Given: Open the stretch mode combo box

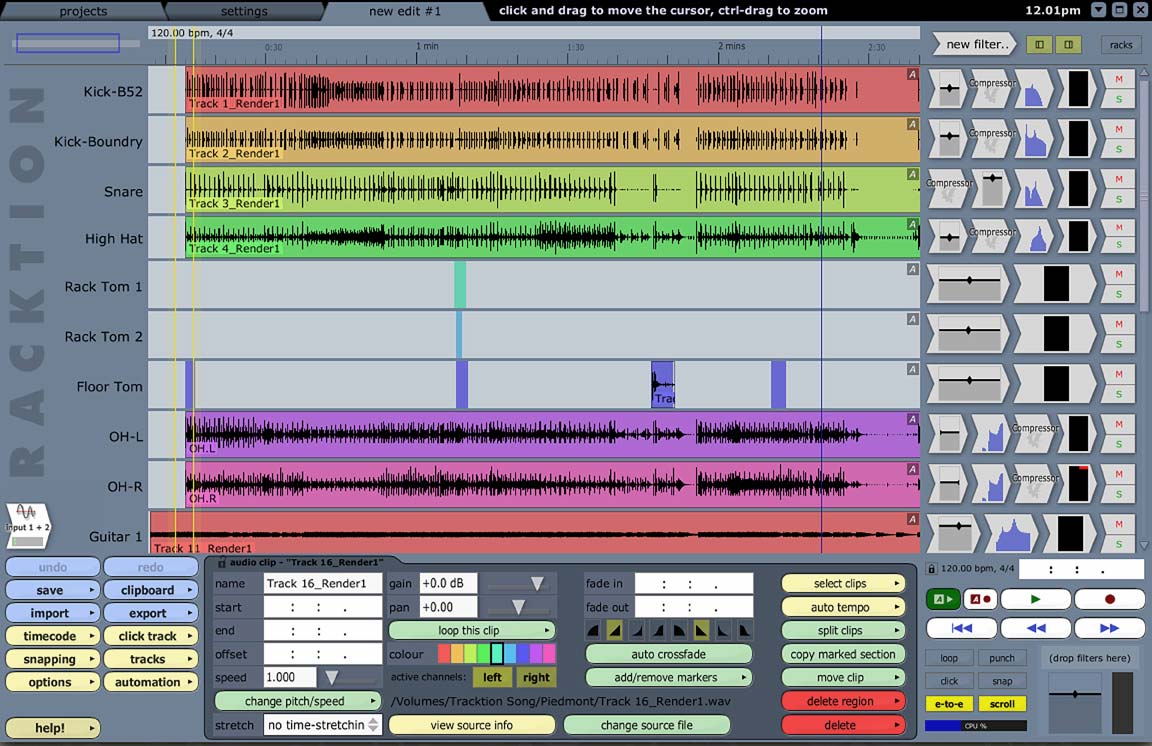Looking at the screenshot, I should [x=323, y=725].
